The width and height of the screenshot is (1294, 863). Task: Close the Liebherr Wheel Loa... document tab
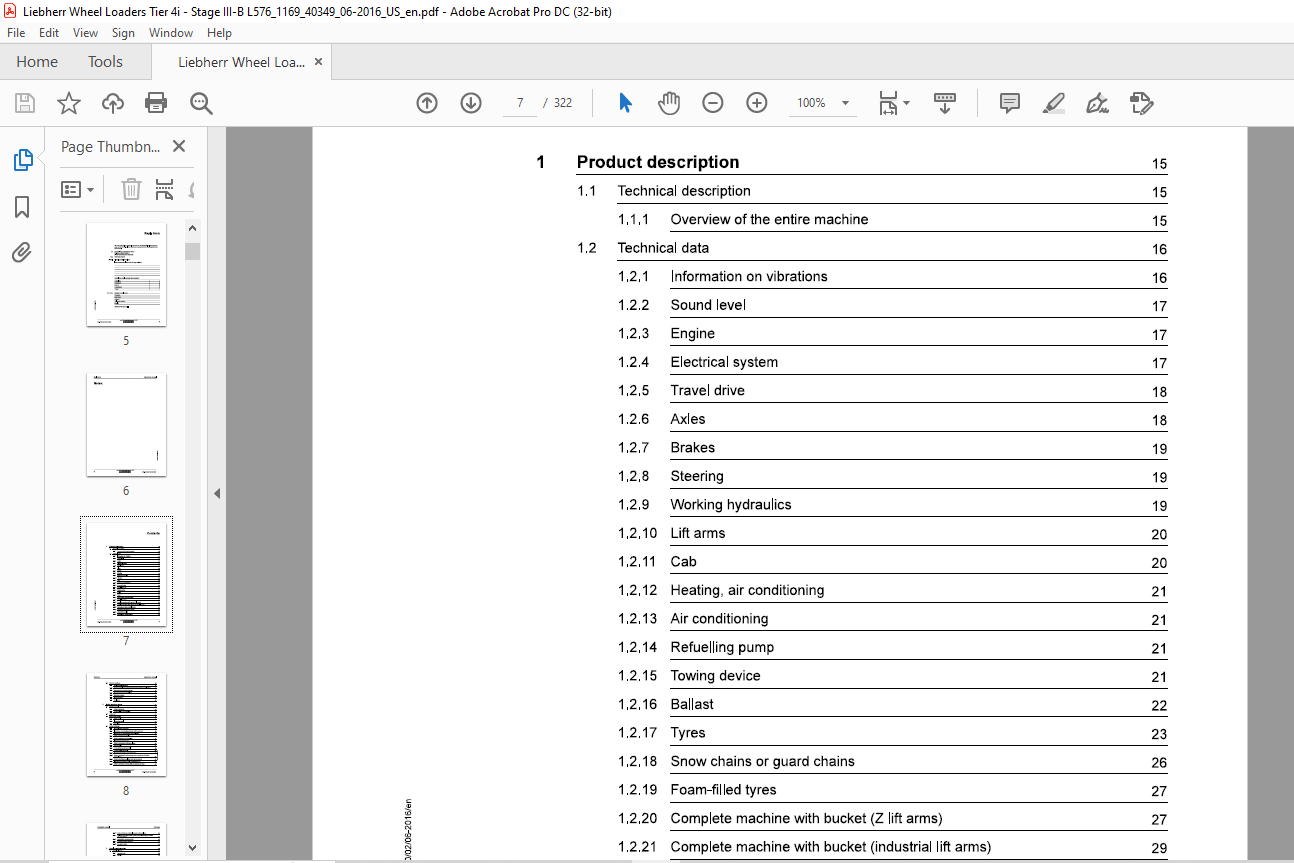[x=318, y=62]
